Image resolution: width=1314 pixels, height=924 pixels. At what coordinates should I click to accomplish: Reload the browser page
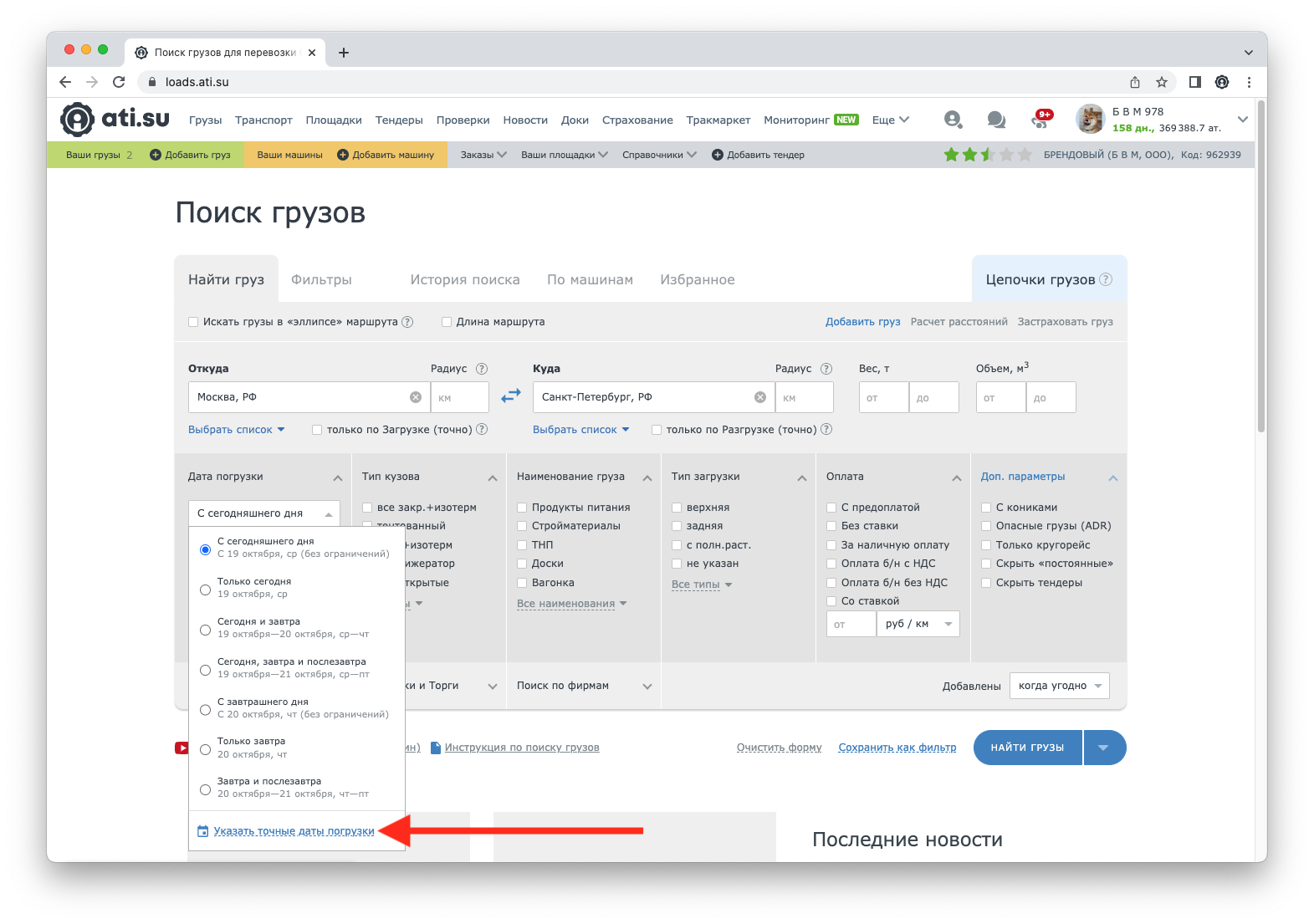click(x=119, y=82)
